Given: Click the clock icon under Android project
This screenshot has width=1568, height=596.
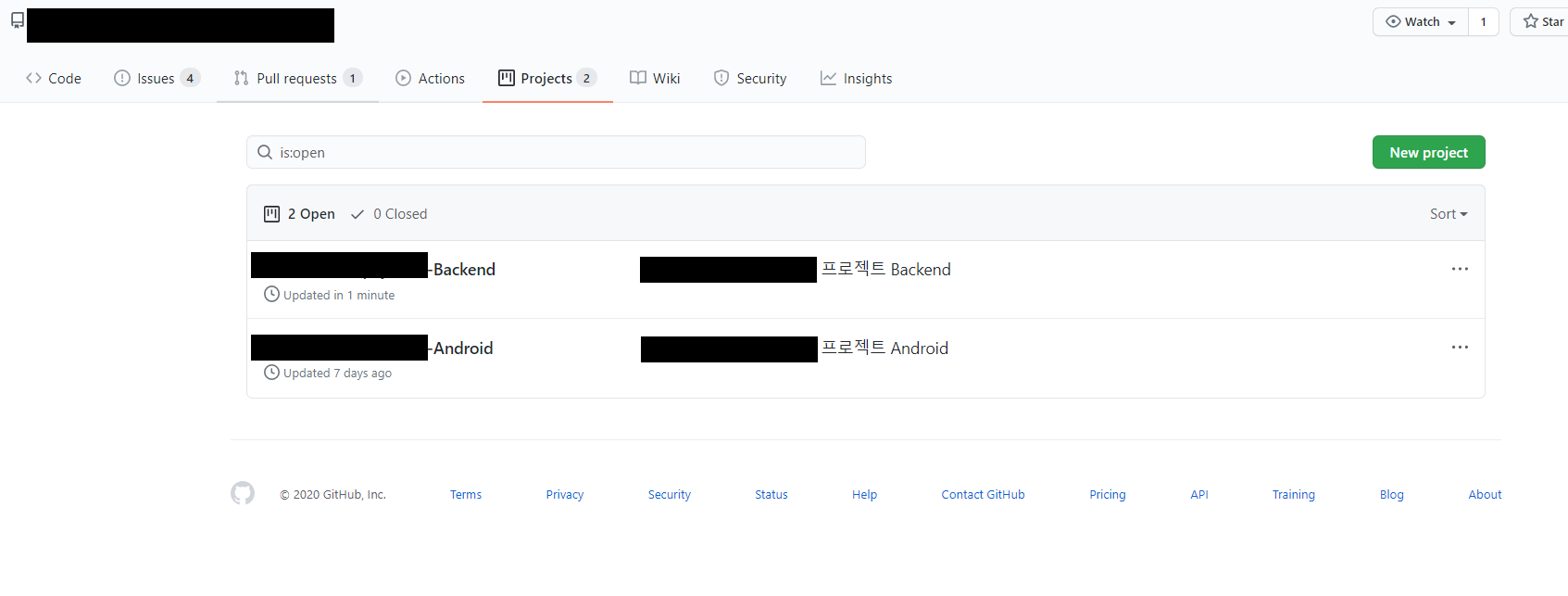Looking at the screenshot, I should [271, 372].
